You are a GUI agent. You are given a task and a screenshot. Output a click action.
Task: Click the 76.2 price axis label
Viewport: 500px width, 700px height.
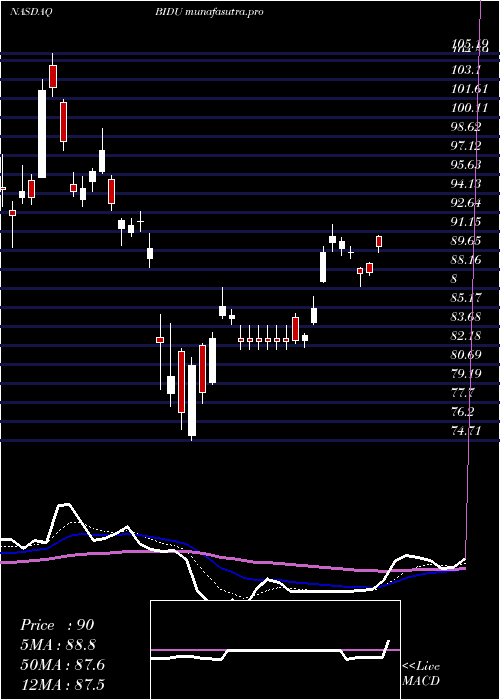tap(464, 412)
